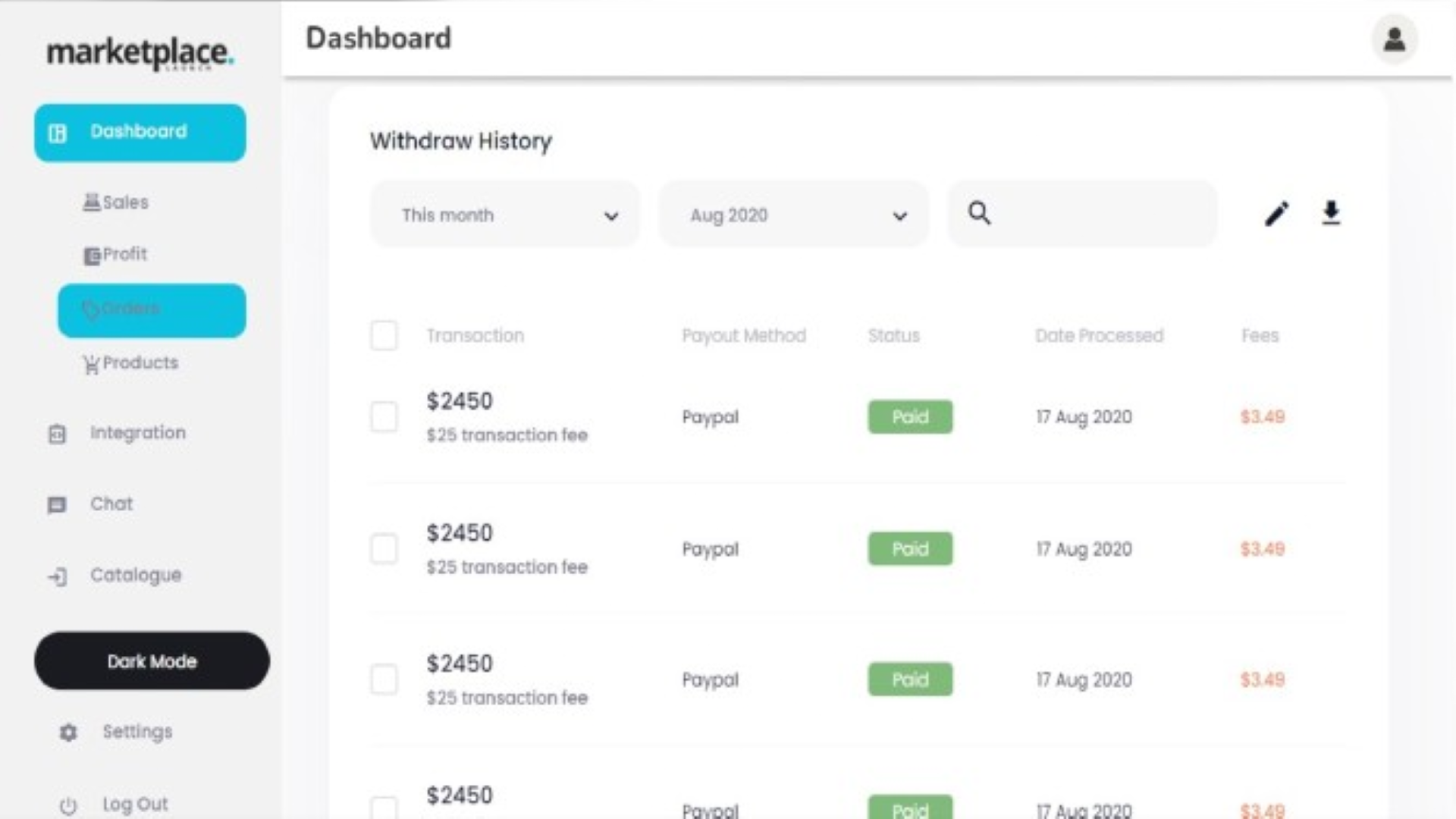Expand the This month chevron
This screenshot has height=819, width=1456.
coord(611,216)
